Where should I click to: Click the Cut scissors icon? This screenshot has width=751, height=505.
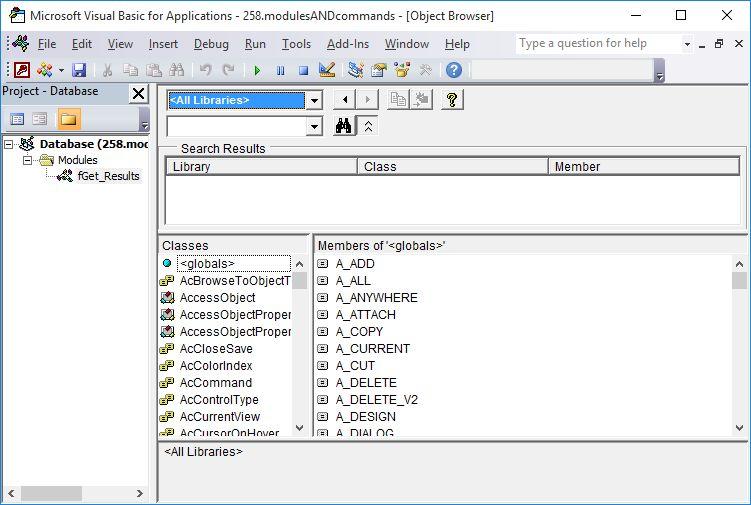pos(107,70)
